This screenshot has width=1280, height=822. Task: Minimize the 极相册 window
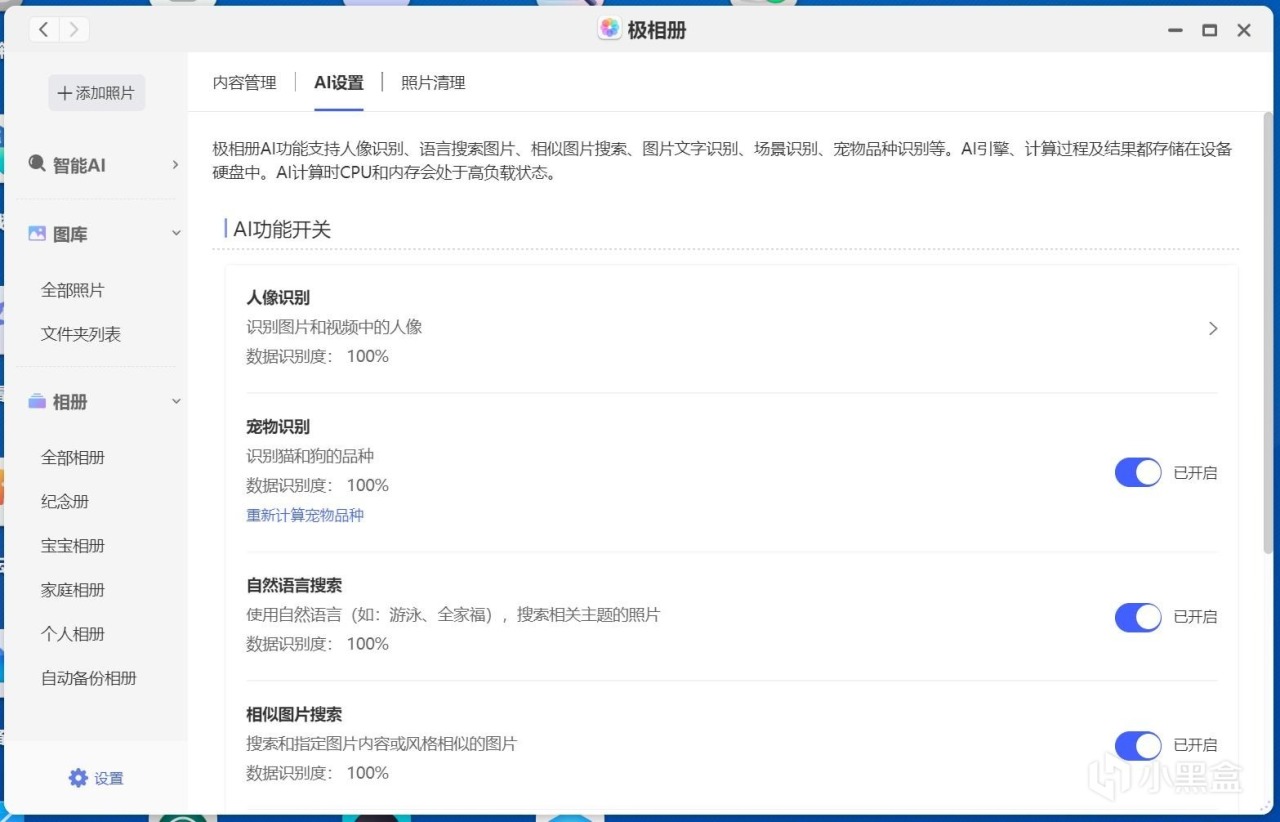click(x=1175, y=30)
